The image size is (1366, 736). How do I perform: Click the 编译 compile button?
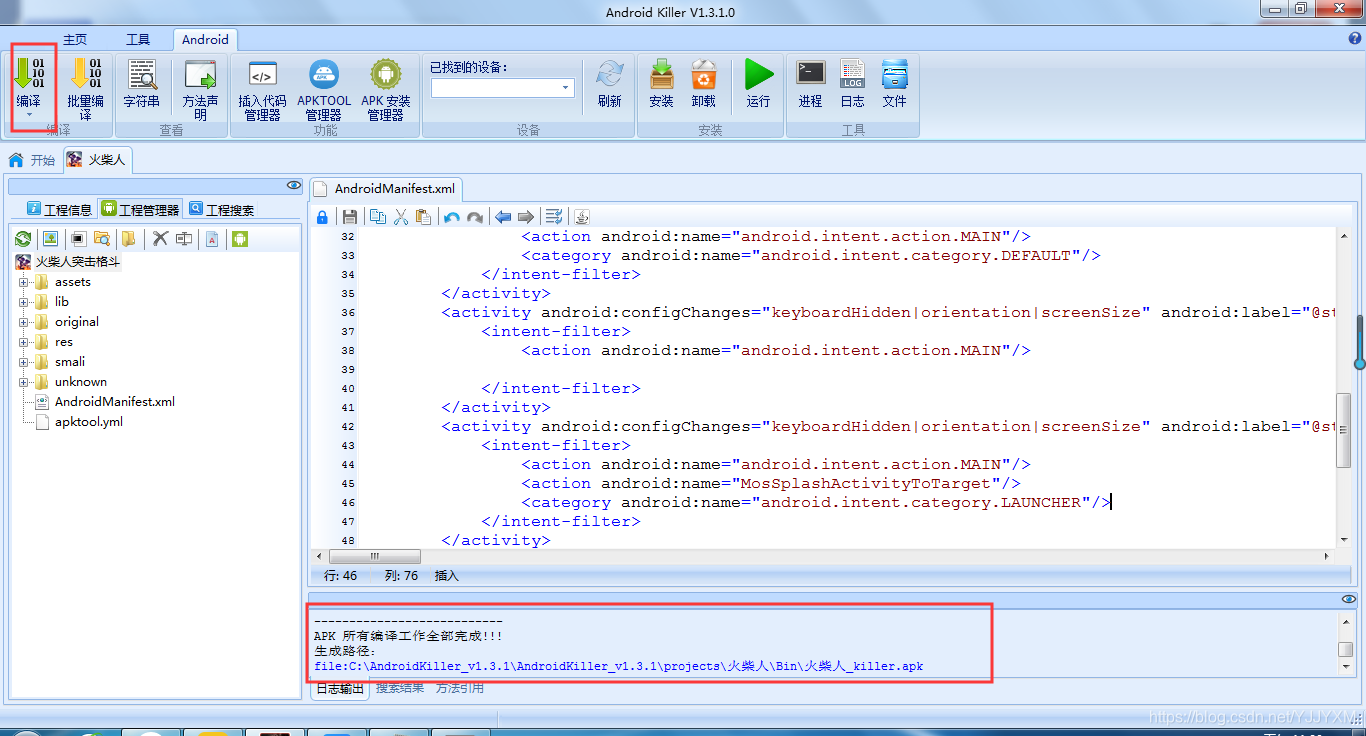(29, 82)
